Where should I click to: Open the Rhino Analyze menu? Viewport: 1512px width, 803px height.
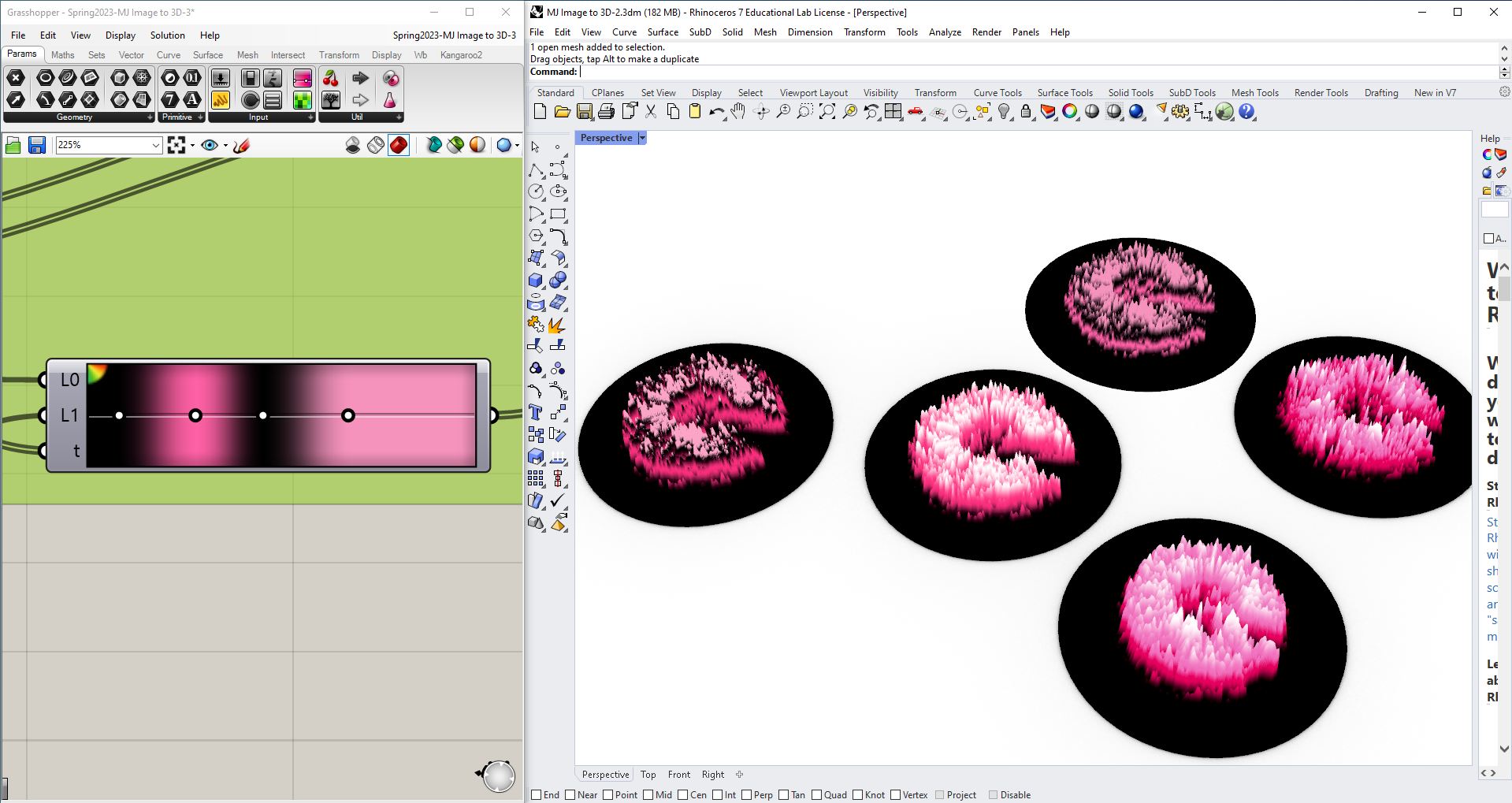click(x=945, y=32)
